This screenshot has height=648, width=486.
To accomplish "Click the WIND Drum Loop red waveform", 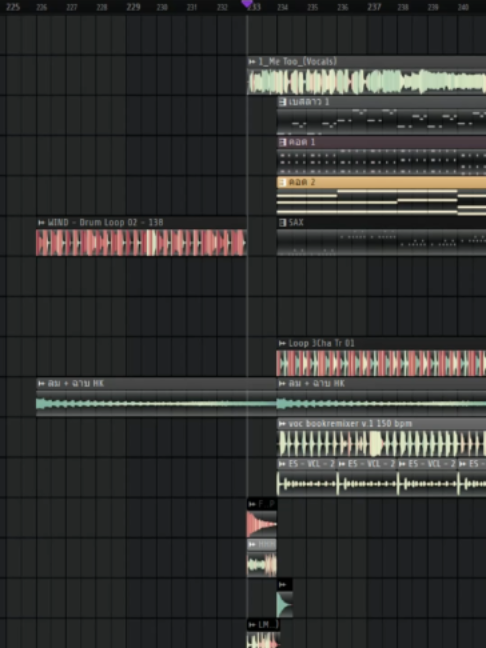I will [141, 243].
